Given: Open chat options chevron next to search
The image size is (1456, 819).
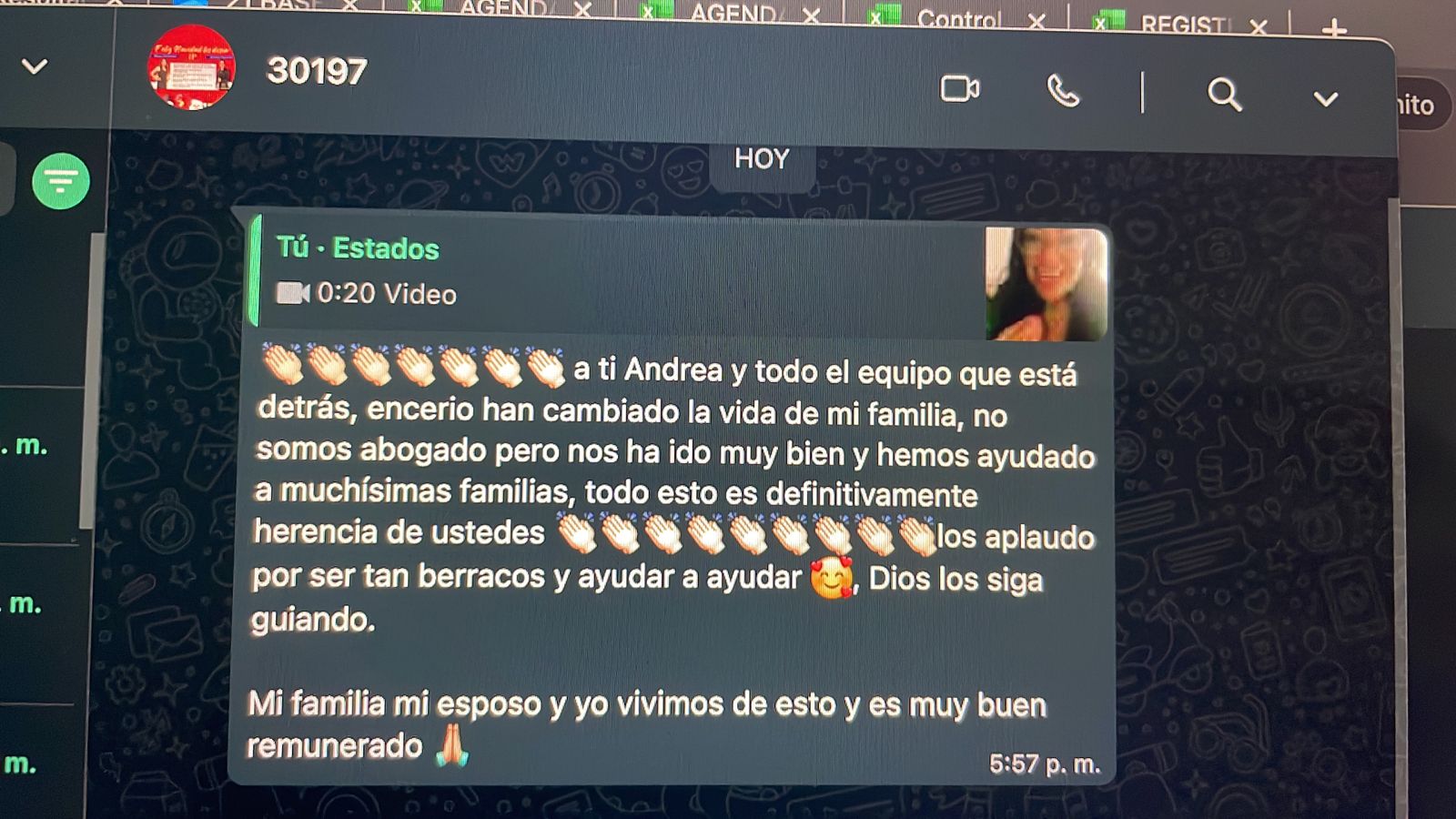Looking at the screenshot, I should (x=1326, y=98).
